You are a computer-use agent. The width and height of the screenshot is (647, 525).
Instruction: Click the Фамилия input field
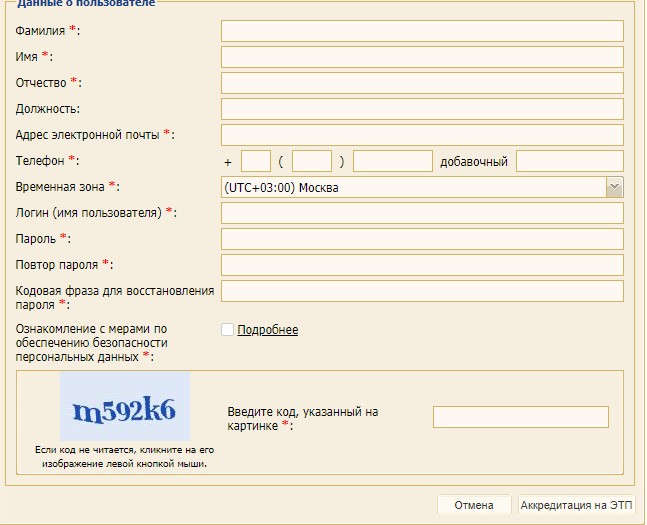[421, 31]
